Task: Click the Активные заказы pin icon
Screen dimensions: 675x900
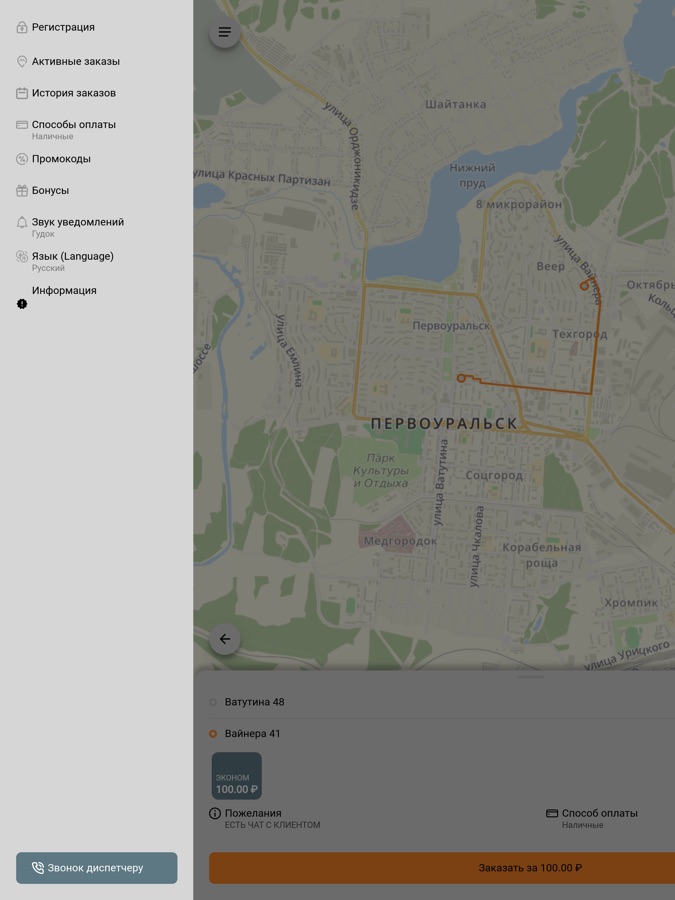Action: point(22,62)
